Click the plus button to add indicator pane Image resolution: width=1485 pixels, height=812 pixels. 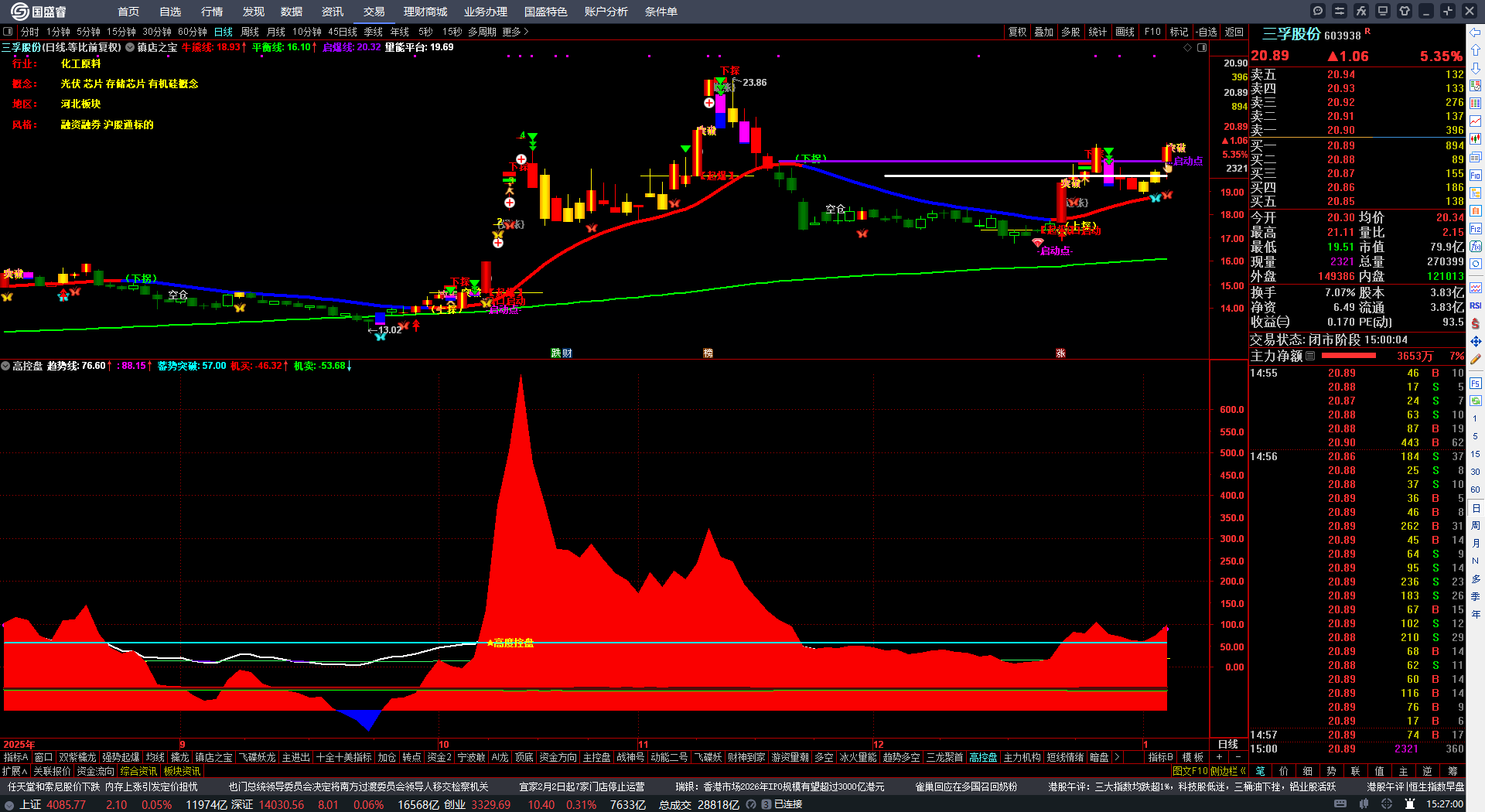1219,757
